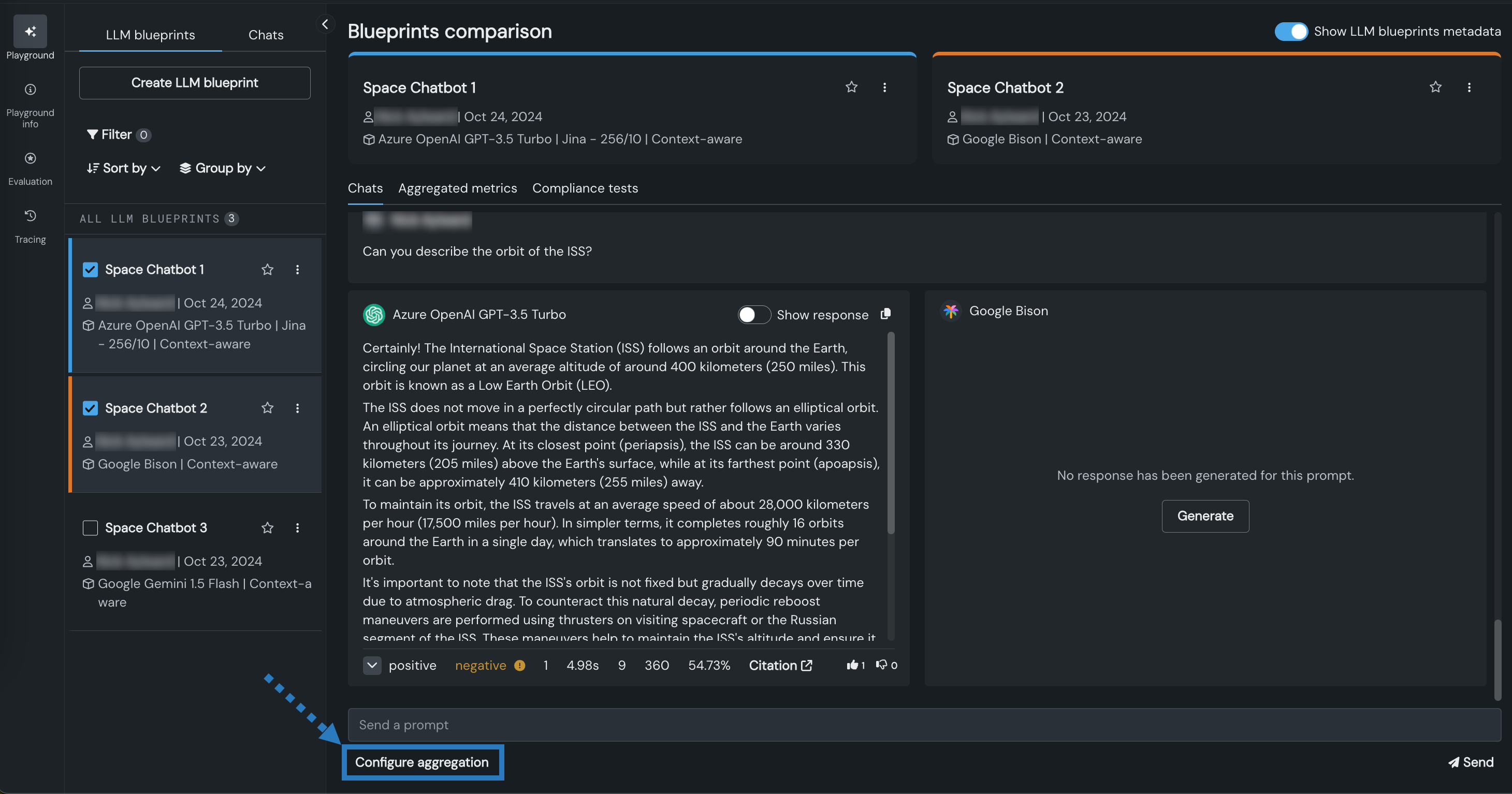Open the Tracing sidebar icon
Screen dimensions: 1512x794
tap(30, 216)
